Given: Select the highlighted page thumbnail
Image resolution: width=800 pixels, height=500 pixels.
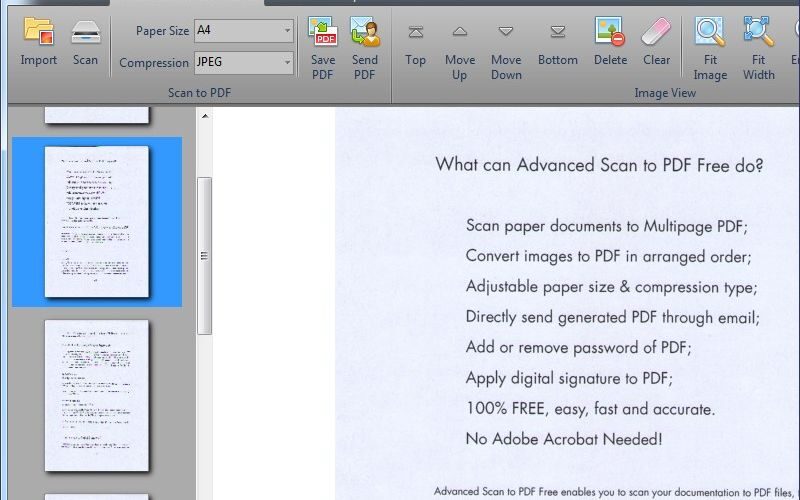Looking at the screenshot, I should 97,221.
